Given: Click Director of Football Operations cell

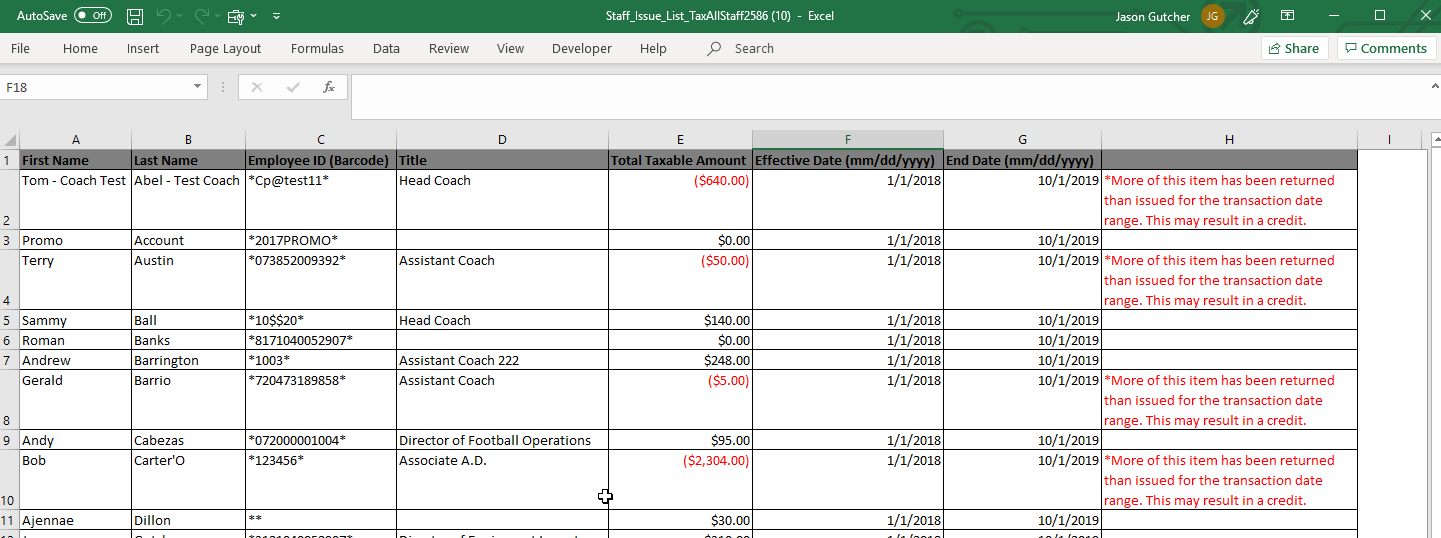Looking at the screenshot, I should coord(502,440).
